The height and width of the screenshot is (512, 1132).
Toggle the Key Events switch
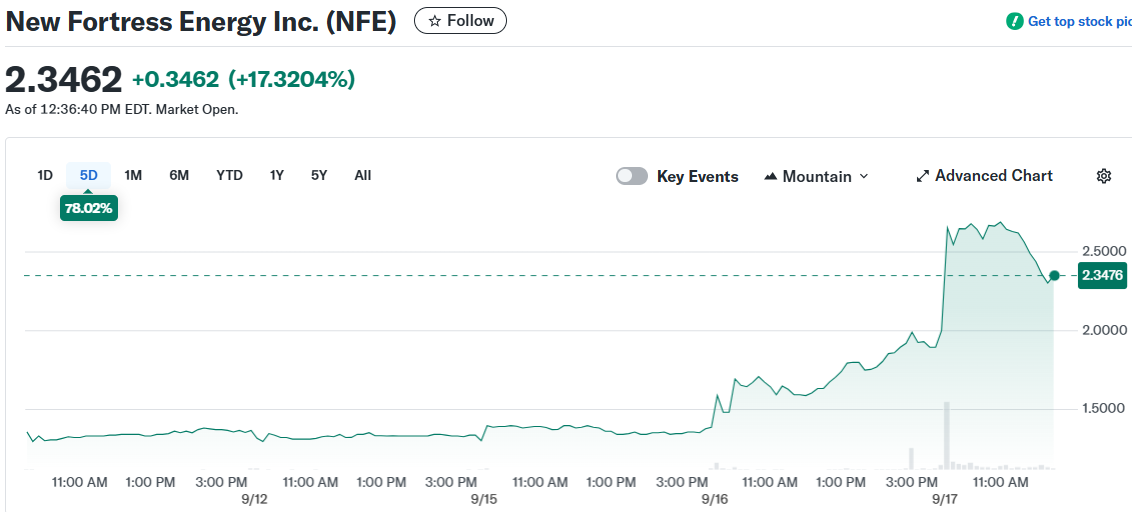pos(632,176)
